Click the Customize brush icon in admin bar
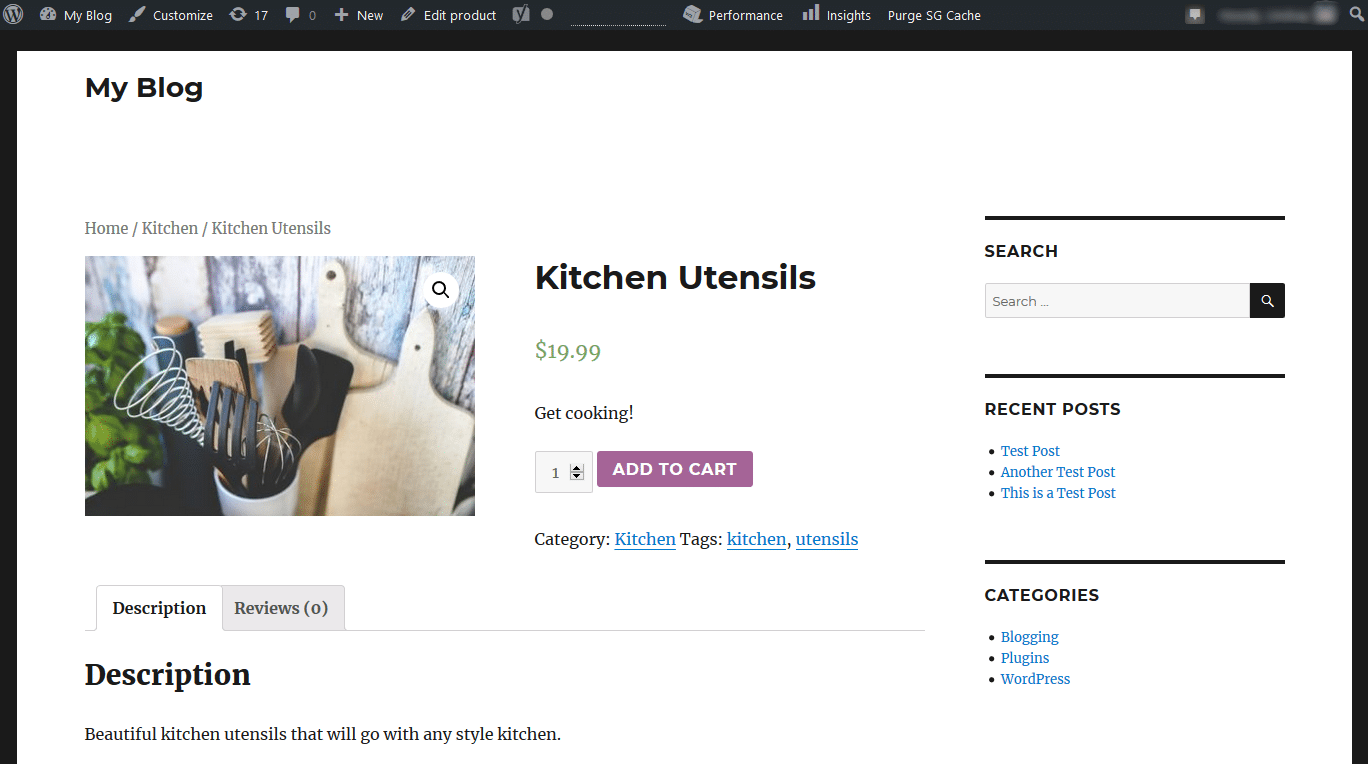The image size is (1368, 764). point(135,14)
